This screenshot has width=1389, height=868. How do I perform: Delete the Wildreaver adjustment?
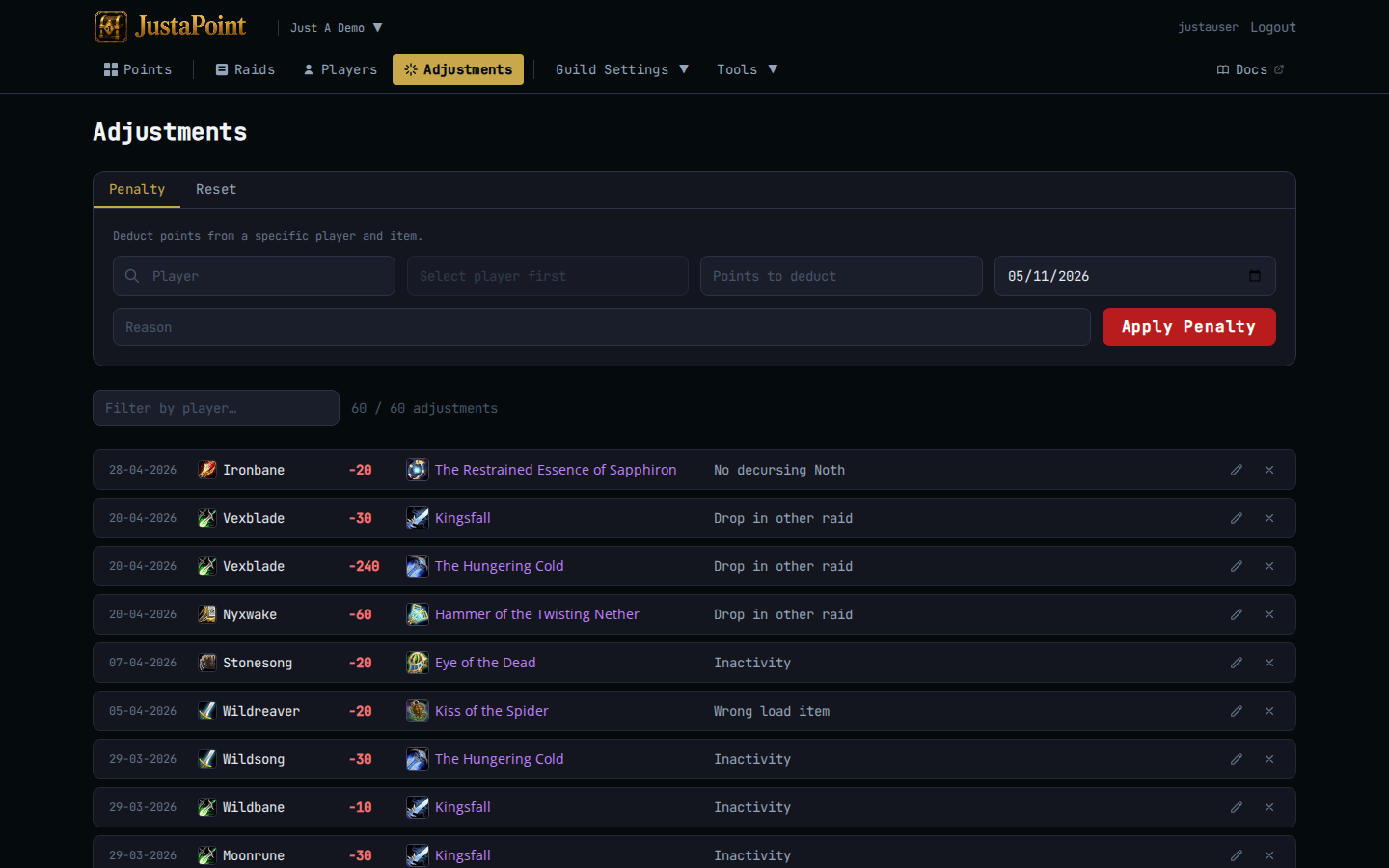pyautogui.click(x=1269, y=711)
